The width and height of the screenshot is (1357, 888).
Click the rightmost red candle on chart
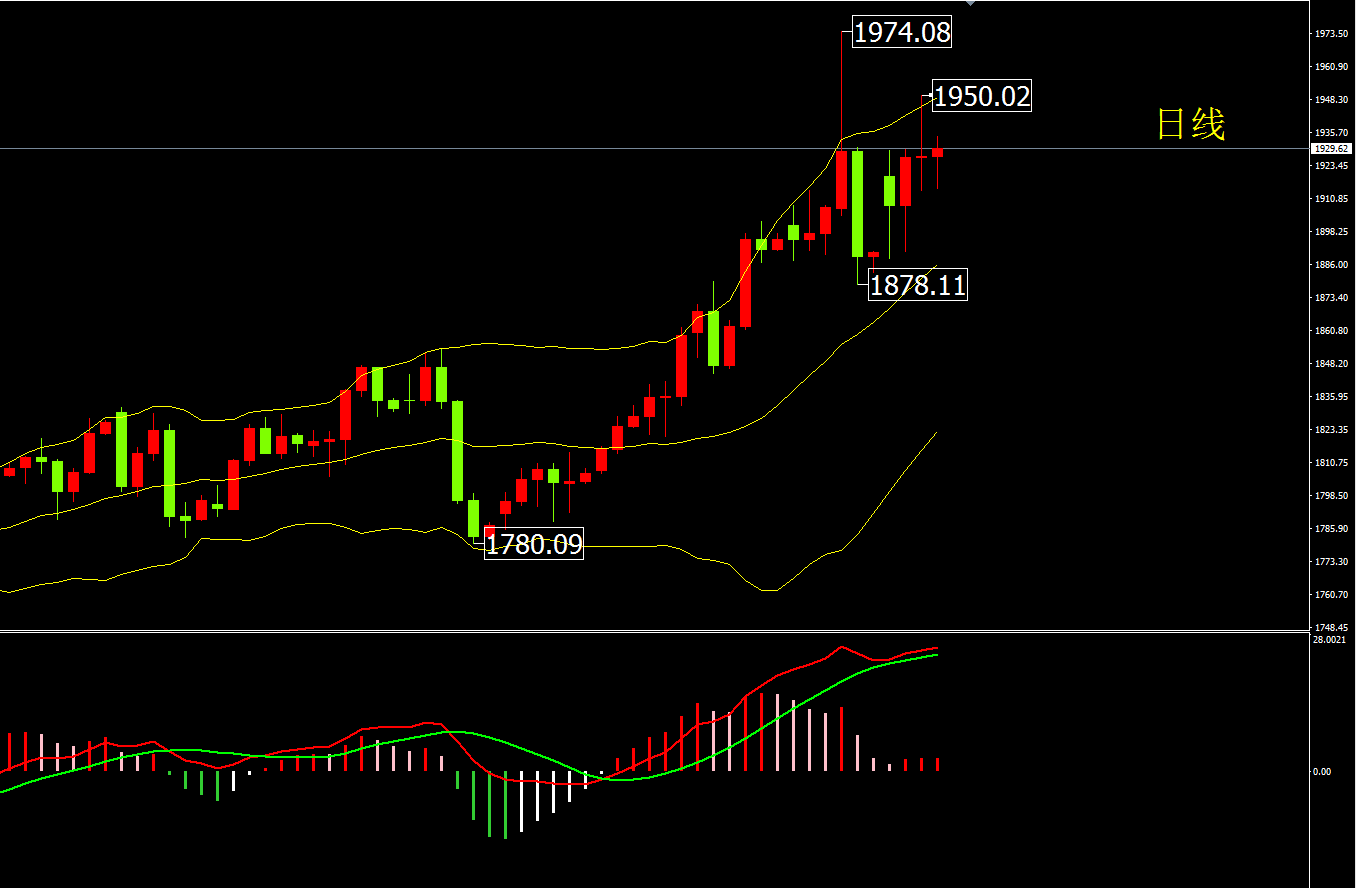(937, 152)
